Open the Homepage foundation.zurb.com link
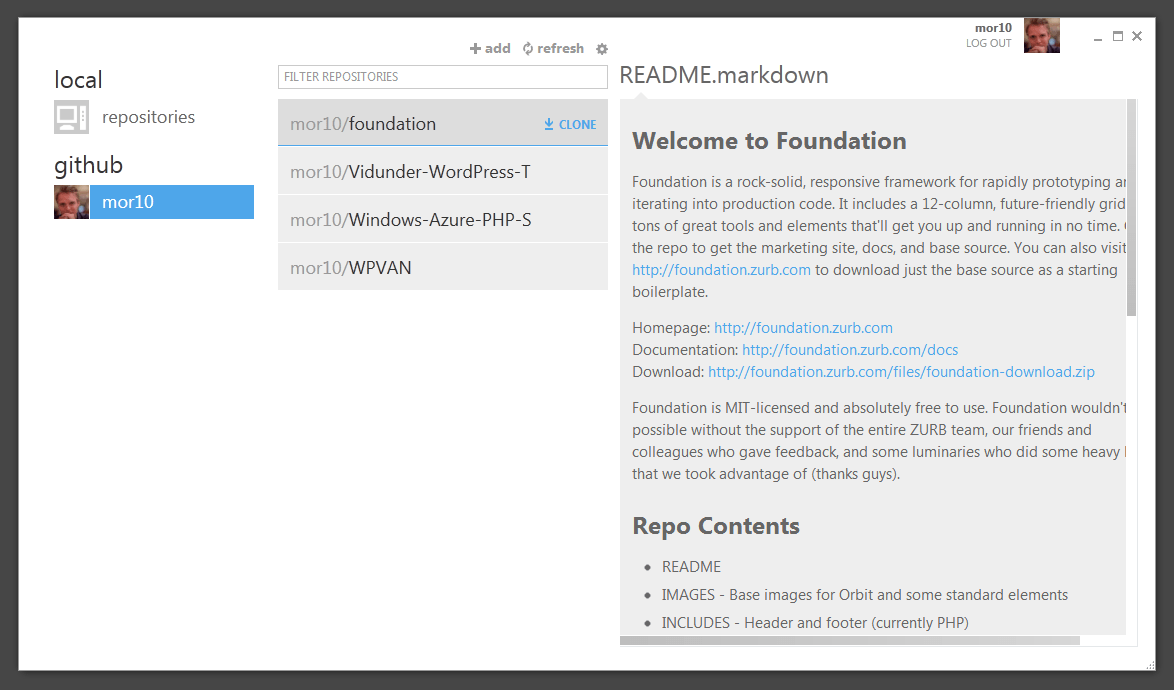 pos(803,328)
